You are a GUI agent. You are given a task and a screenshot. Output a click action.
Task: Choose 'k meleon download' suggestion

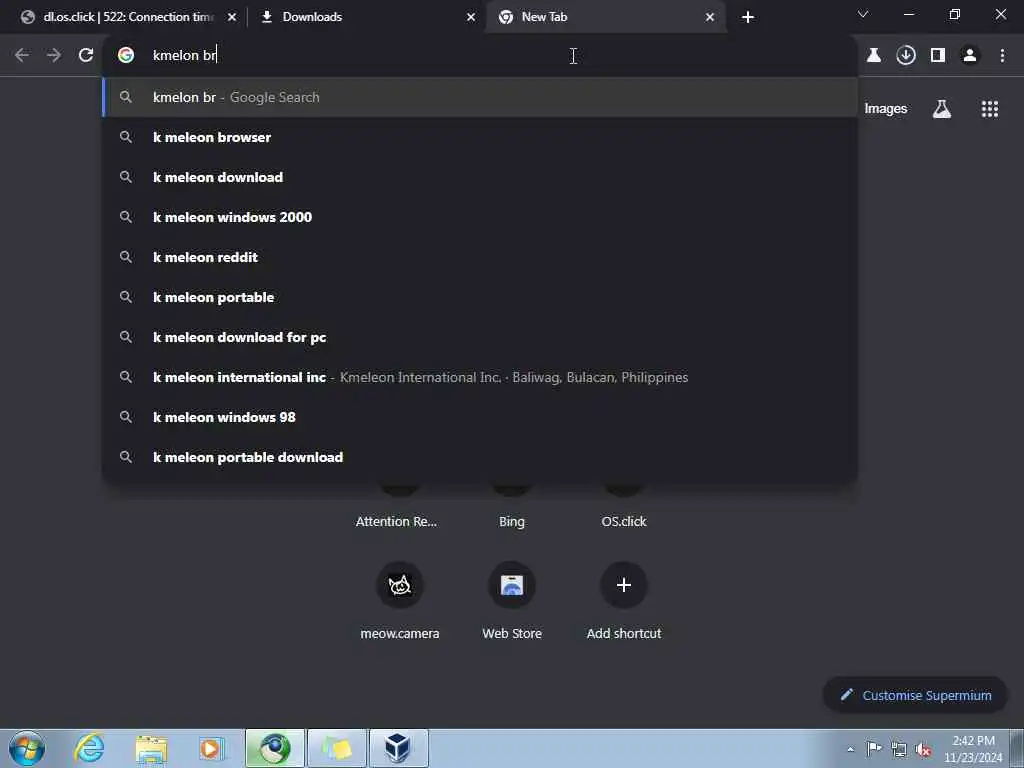480,177
